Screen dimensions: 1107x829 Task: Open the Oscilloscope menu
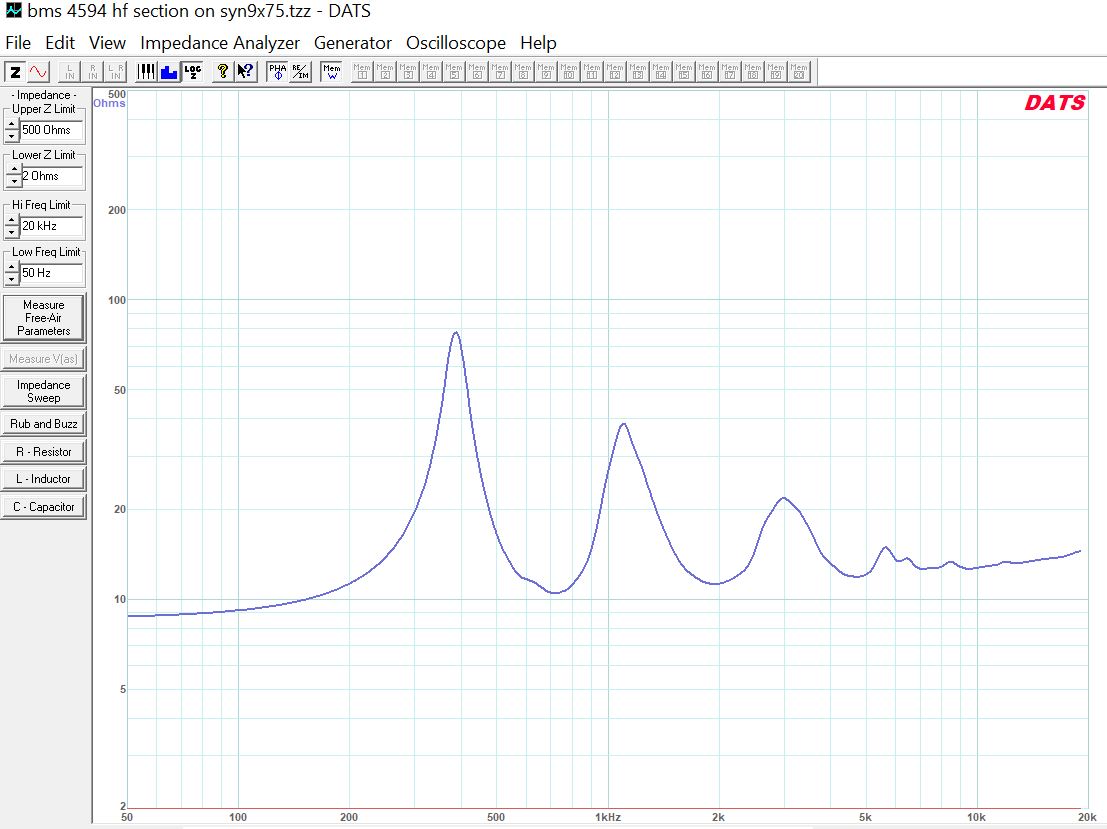tap(455, 42)
